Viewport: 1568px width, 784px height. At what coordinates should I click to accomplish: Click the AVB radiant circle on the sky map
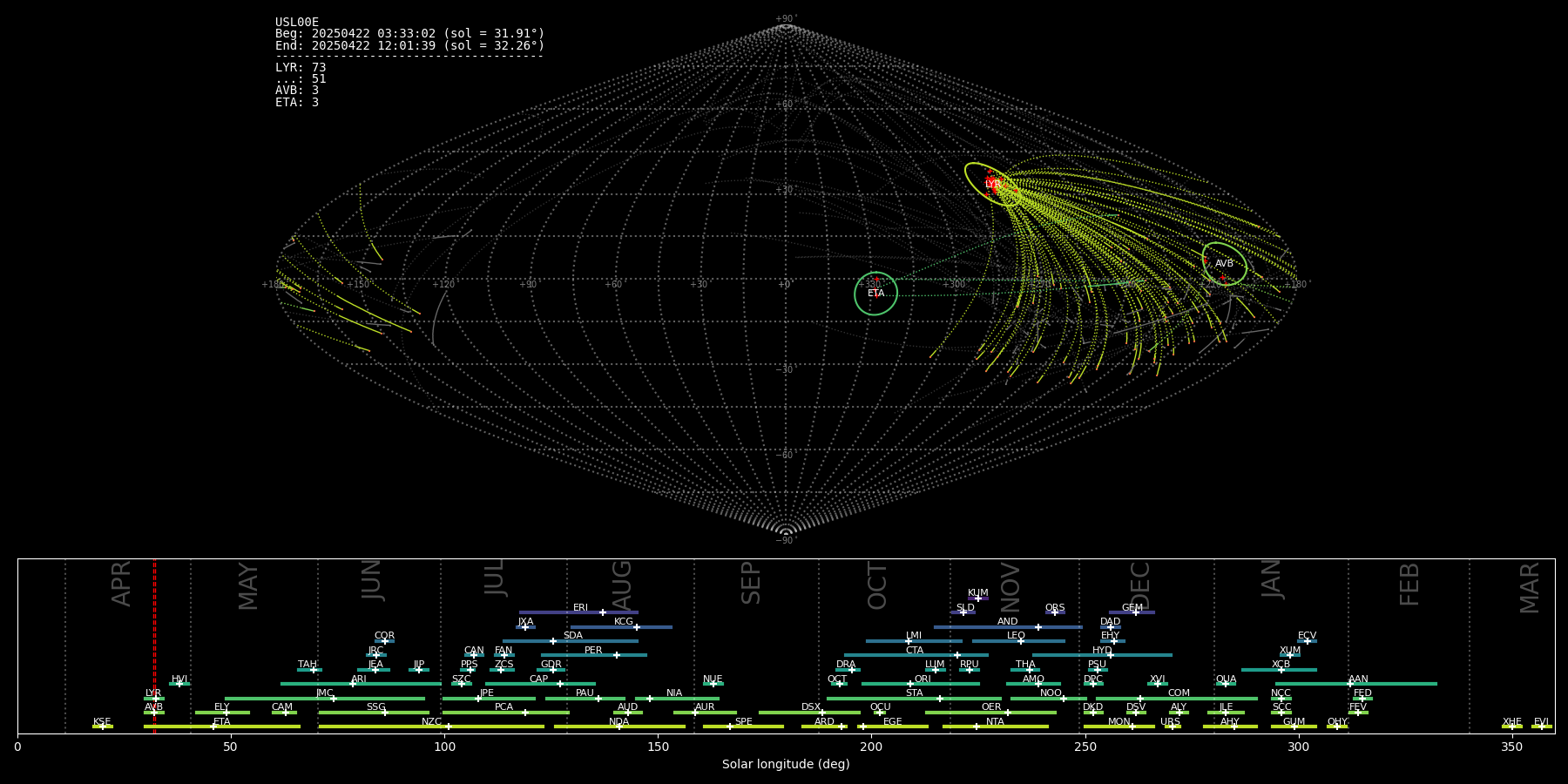pyautogui.click(x=1224, y=263)
